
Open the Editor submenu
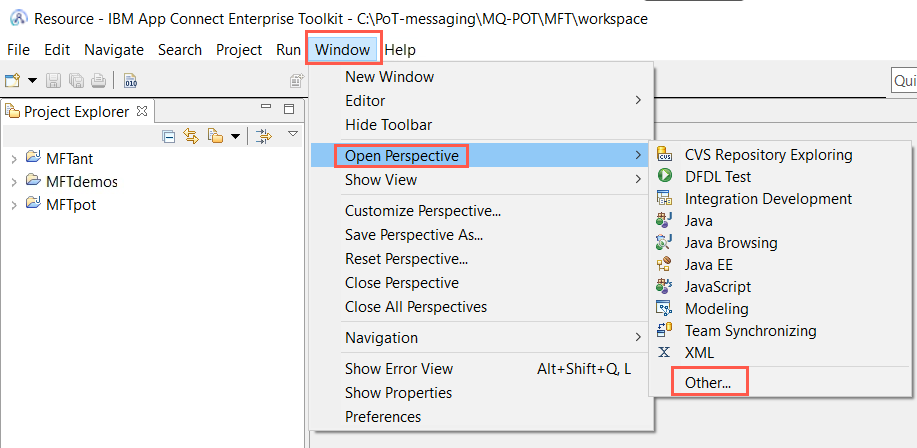[x=481, y=101]
